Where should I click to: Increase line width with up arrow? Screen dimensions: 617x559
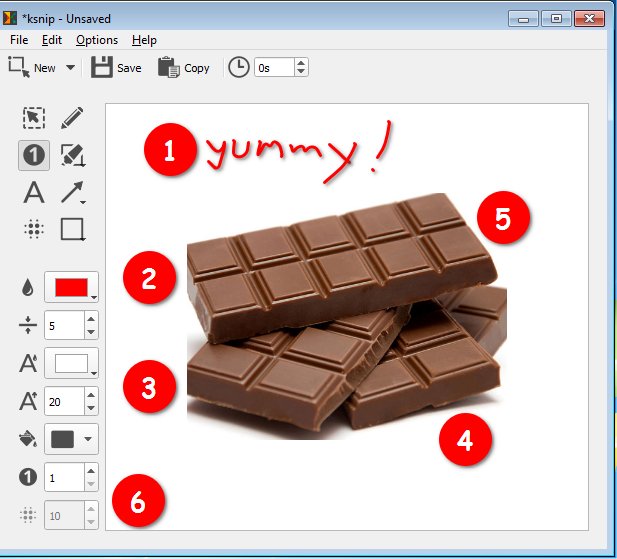pyautogui.click(x=91, y=319)
